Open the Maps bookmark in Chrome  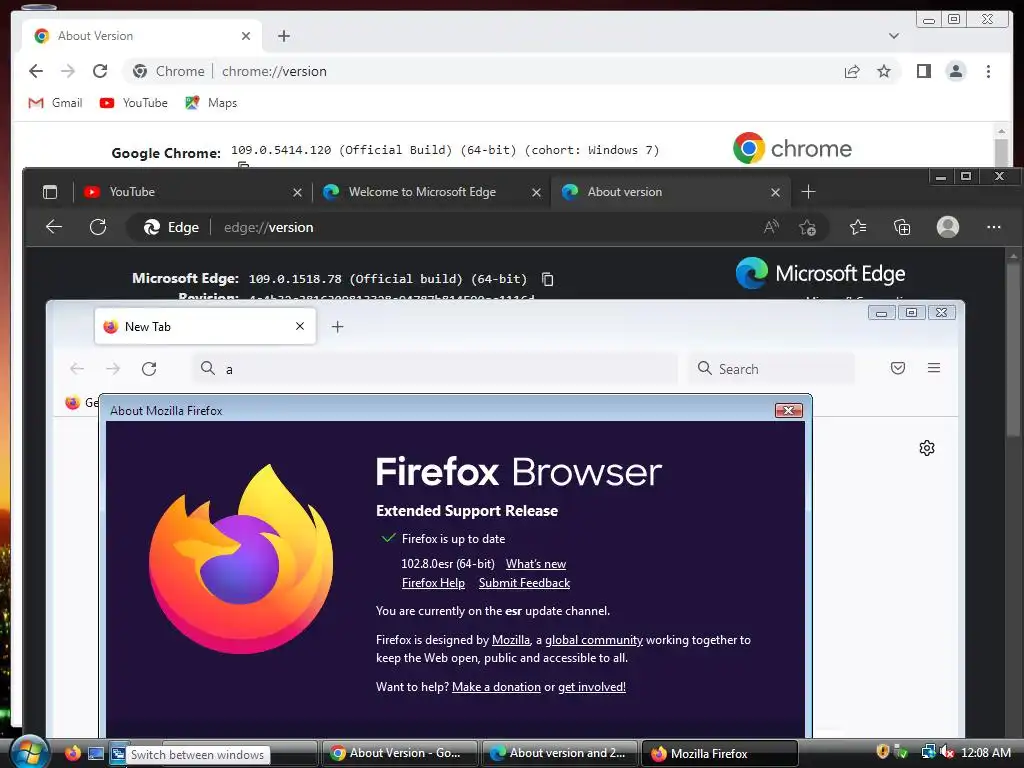211,103
